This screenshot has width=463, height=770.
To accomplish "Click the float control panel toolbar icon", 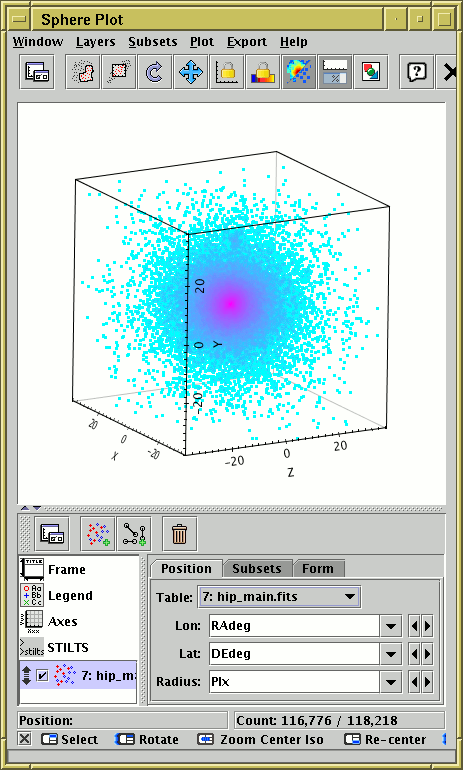I will click(37, 72).
